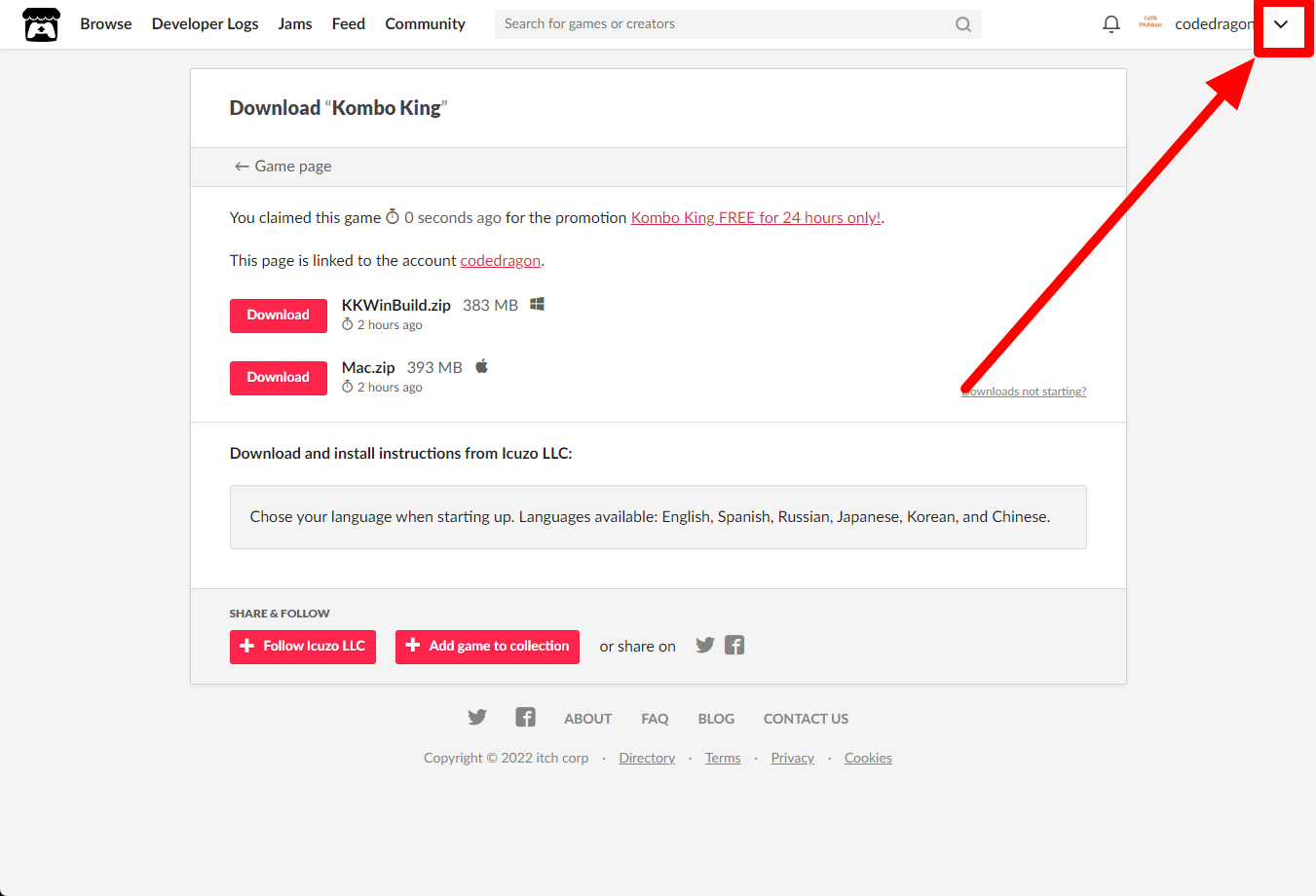Viewport: 1316px width, 896px height.
Task: Click the clock icon next to claim time
Action: coord(393,216)
